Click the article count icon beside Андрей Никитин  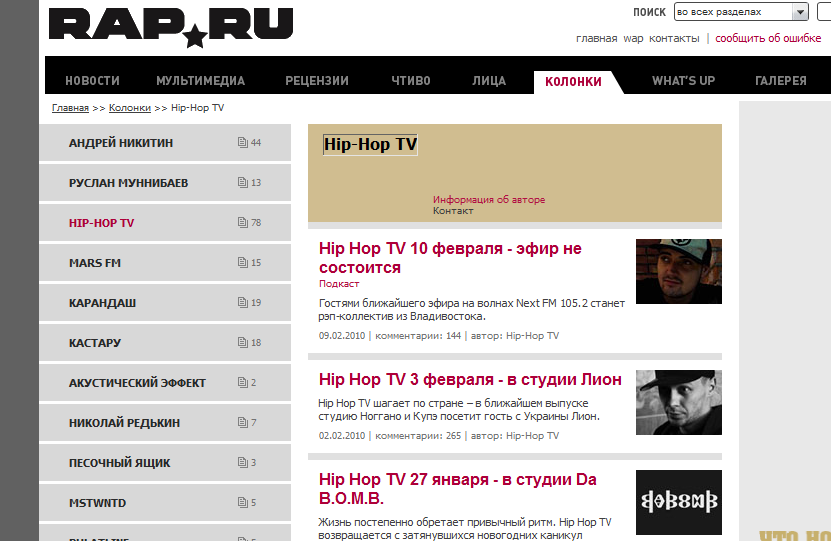(243, 142)
